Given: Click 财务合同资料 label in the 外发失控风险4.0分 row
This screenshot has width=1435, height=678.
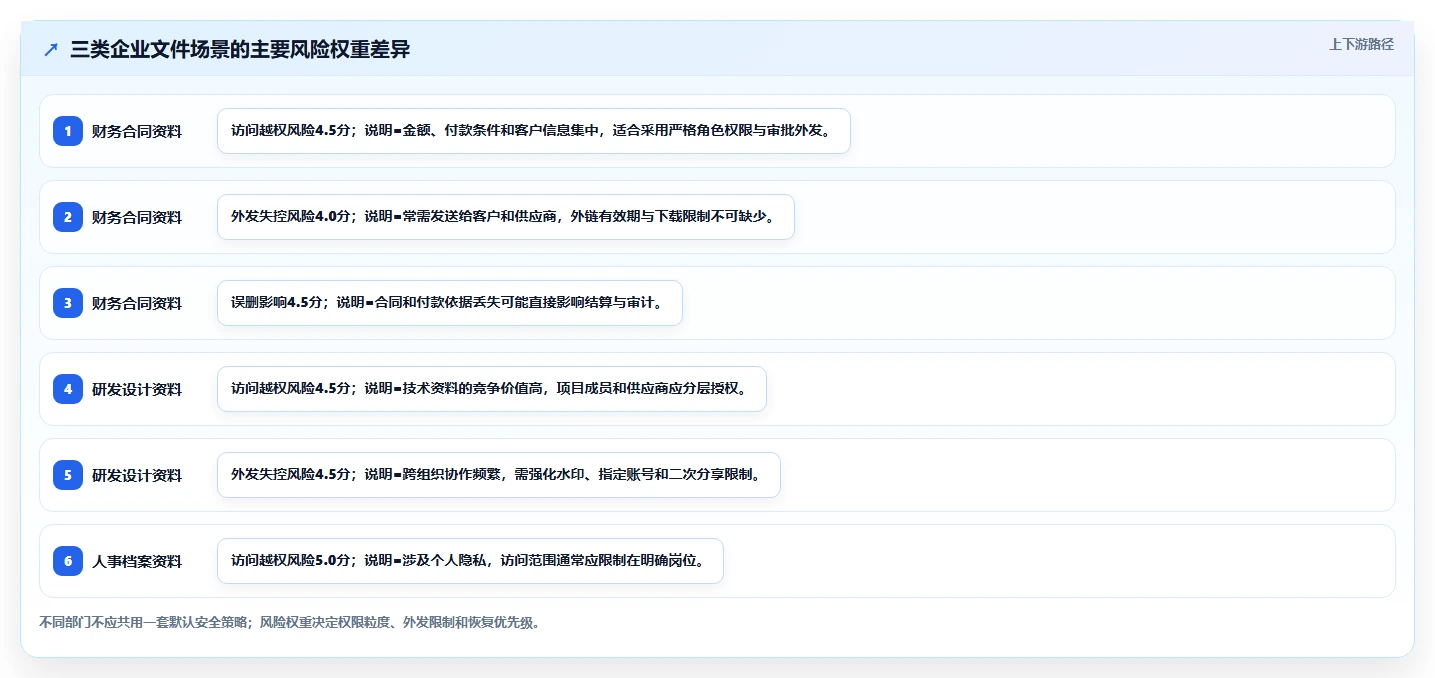Looking at the screenshot, I should [x=137, y=217].
